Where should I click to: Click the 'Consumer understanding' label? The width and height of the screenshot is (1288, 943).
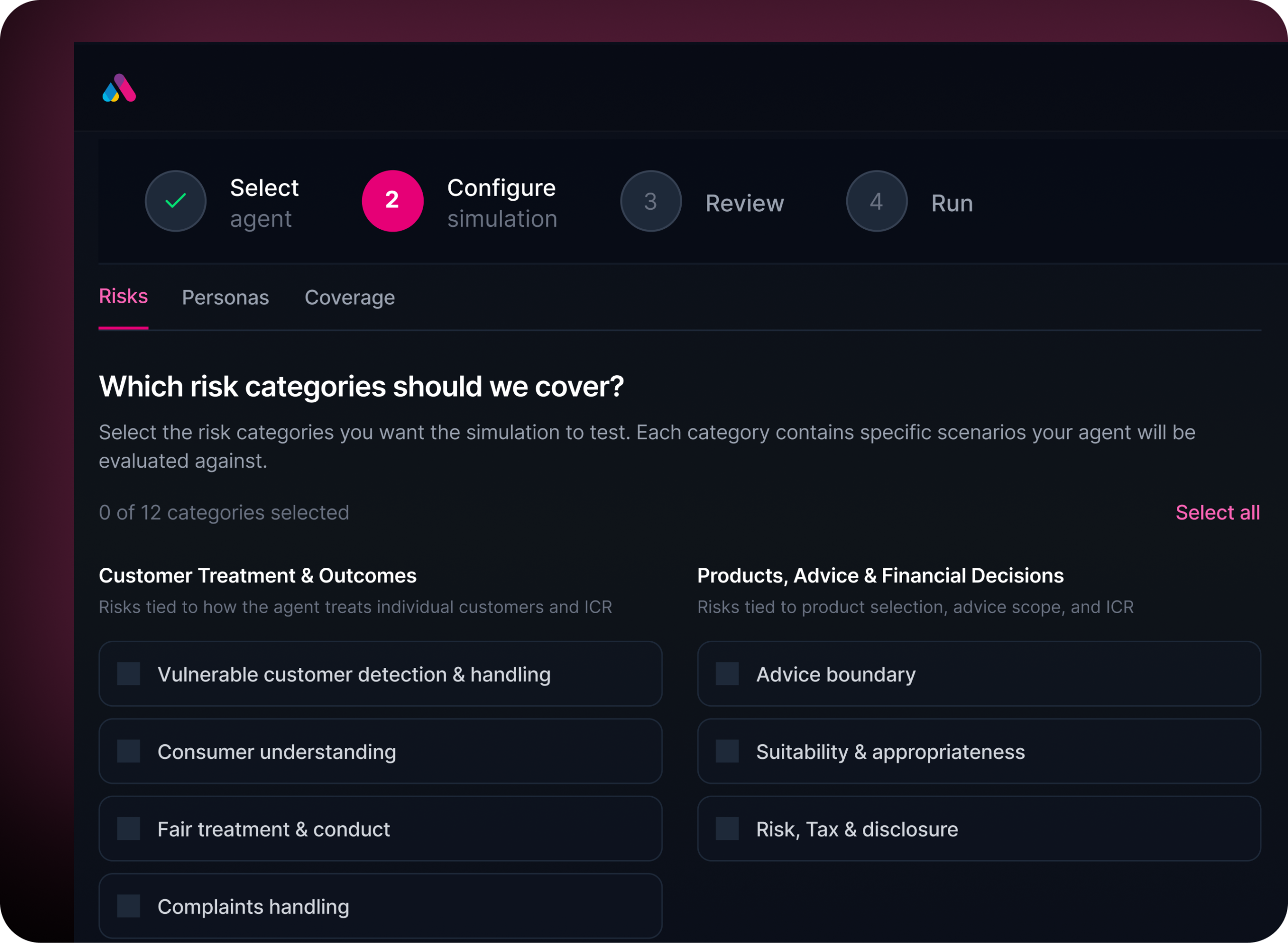[x=277, y=752]
